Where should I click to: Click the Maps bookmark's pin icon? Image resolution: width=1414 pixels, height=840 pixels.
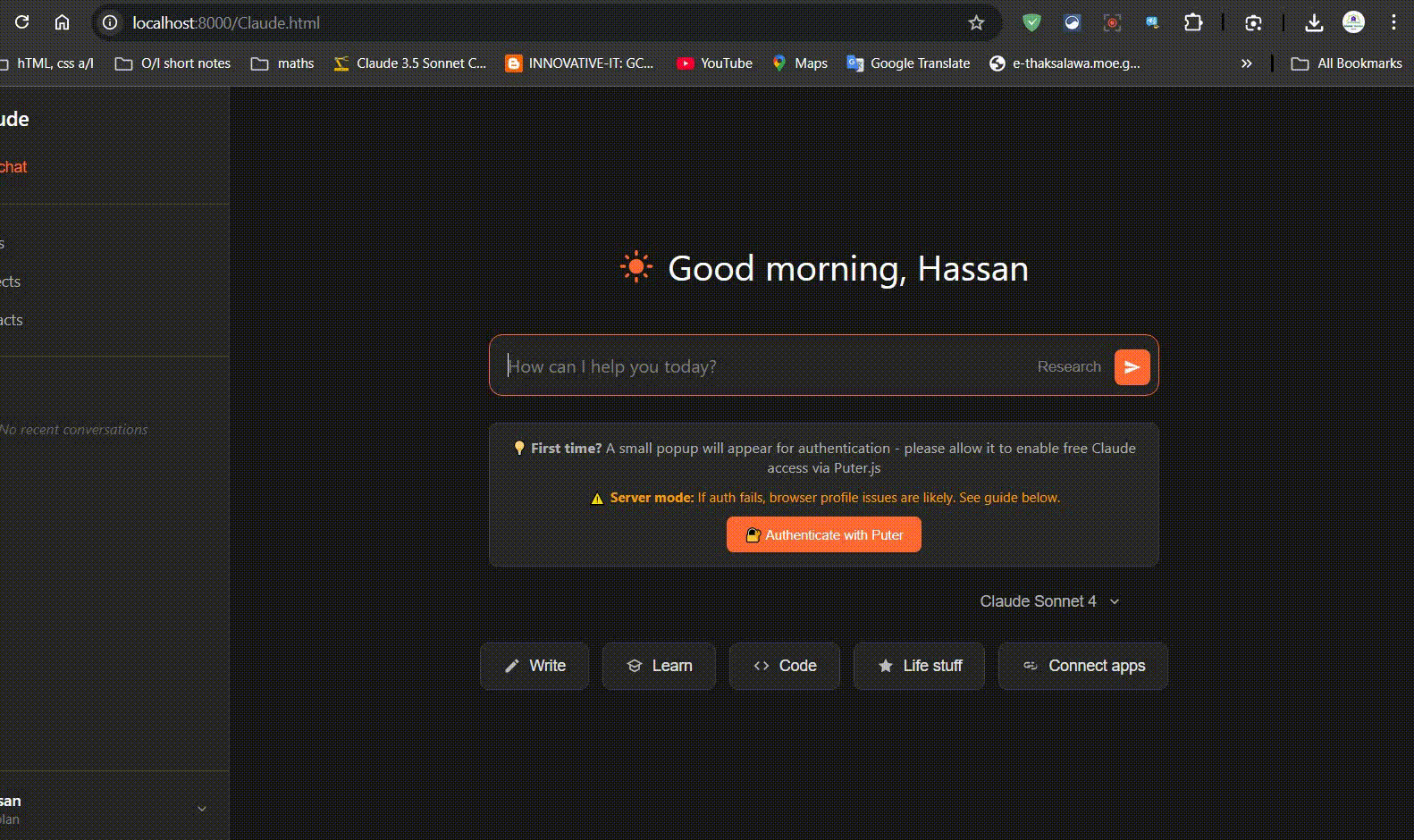tap(779, 63)
